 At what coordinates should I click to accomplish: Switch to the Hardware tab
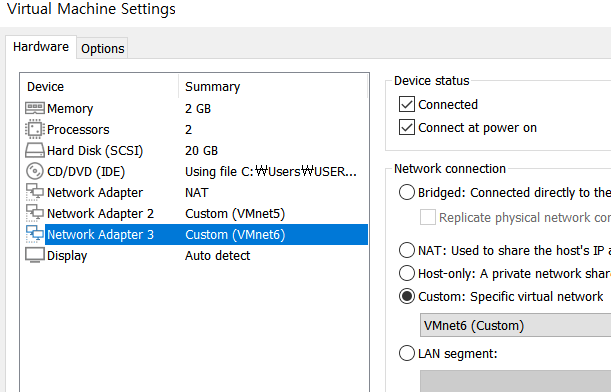pyautogui.click(x=41, y=47)
